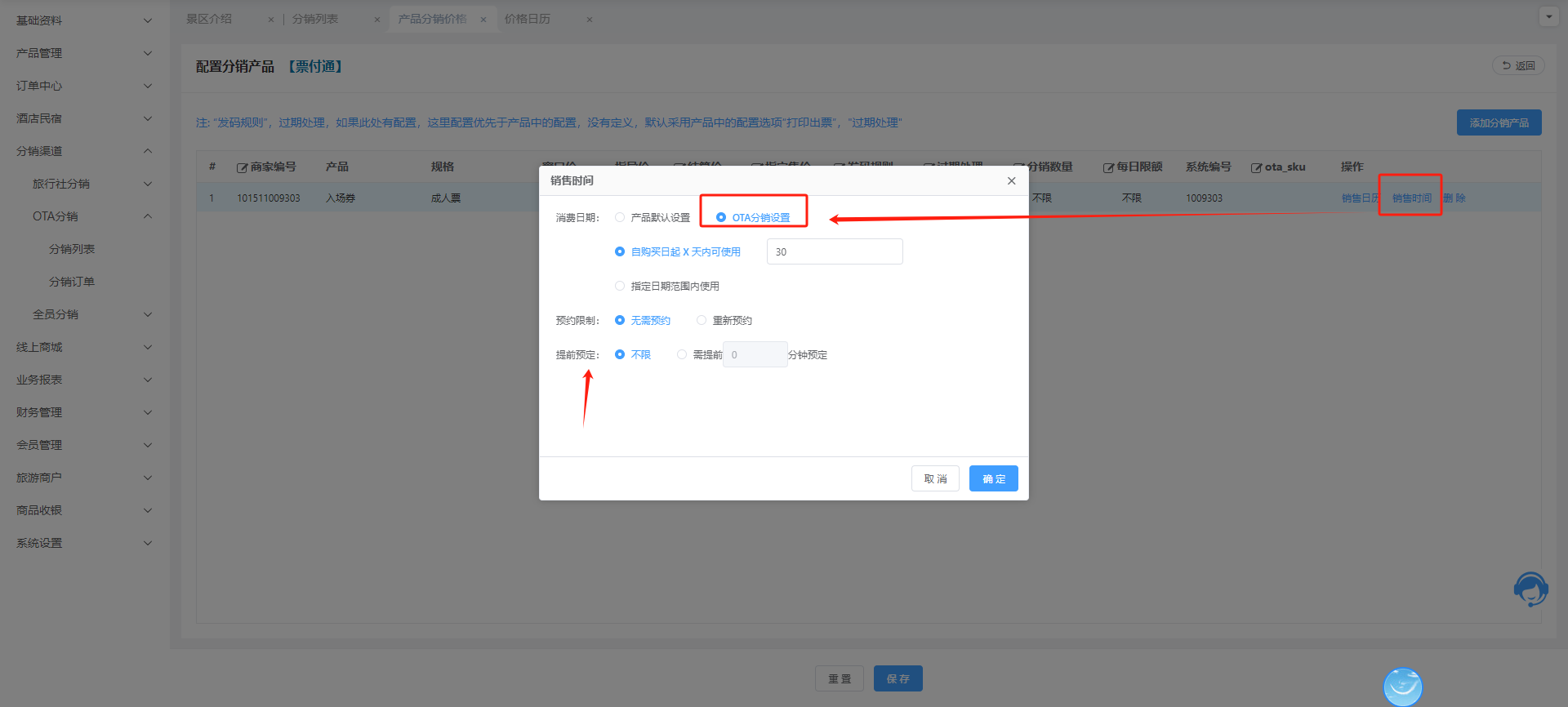The width and height of the screenshot is (1568, 707).
Task: Click the 添加分销产品 button
Action: point(1499,122)
